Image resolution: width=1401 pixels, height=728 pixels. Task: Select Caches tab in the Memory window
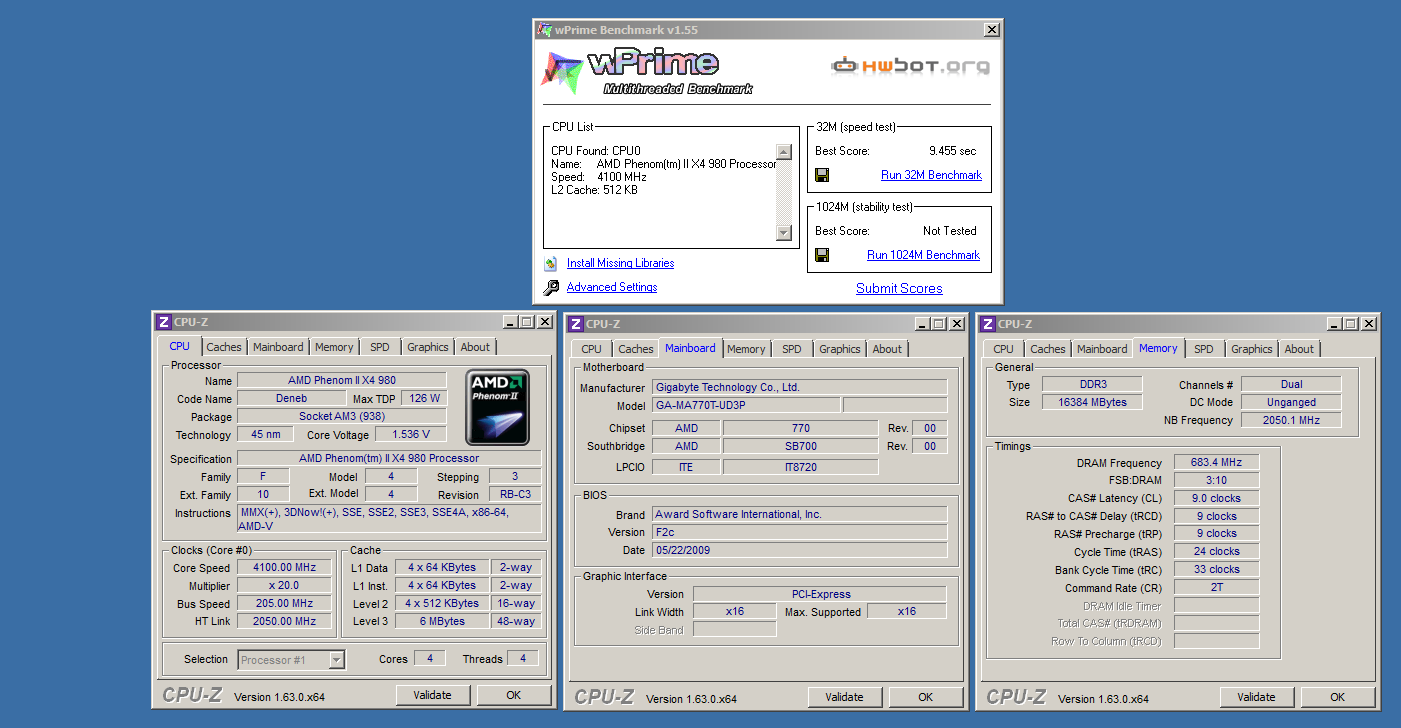[1048, 349]
